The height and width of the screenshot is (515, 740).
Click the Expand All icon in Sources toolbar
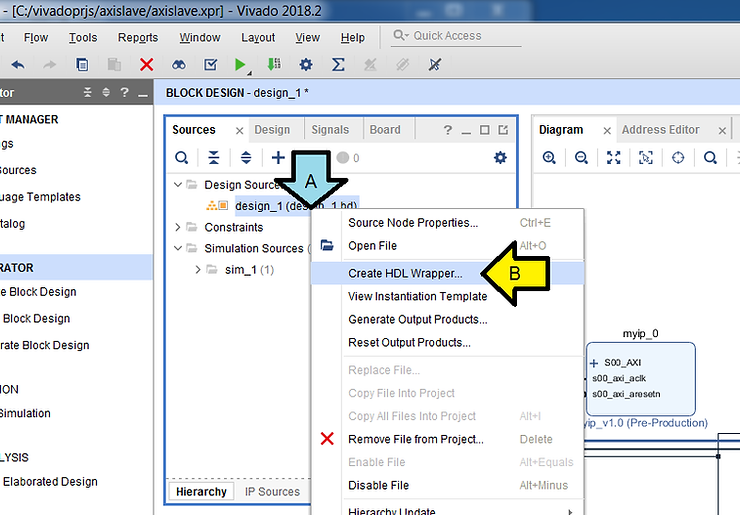click(246, 158)
